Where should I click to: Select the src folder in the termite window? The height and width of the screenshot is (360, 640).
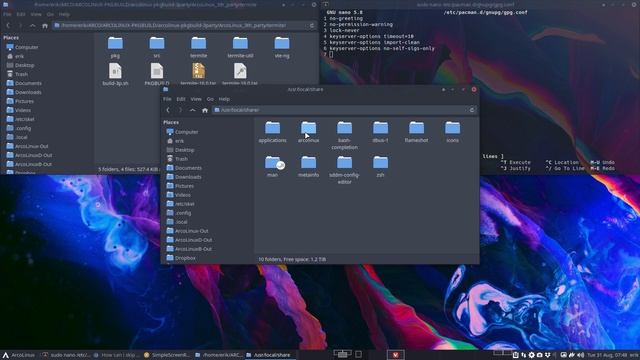click(157, 47)
